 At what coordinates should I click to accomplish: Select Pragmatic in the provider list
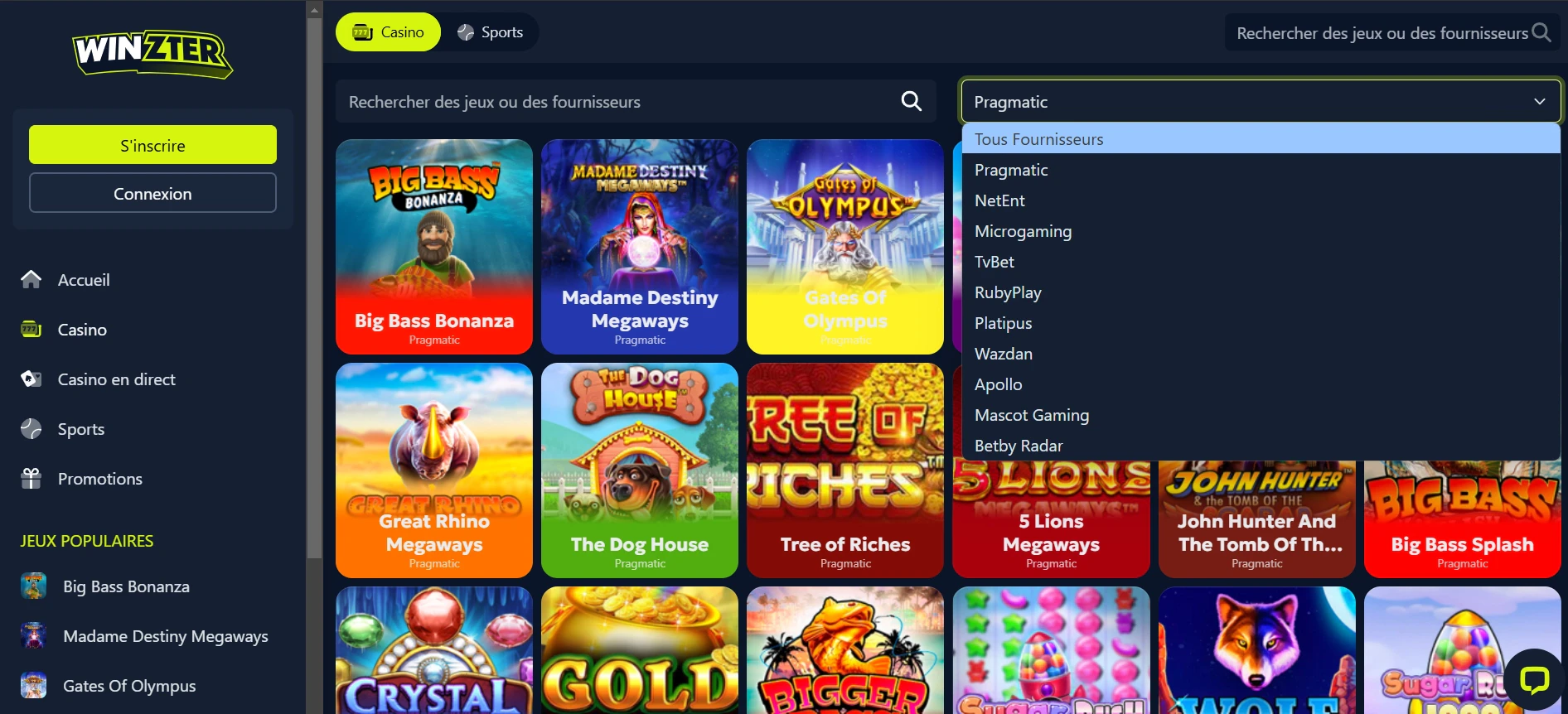point(1261,170)
